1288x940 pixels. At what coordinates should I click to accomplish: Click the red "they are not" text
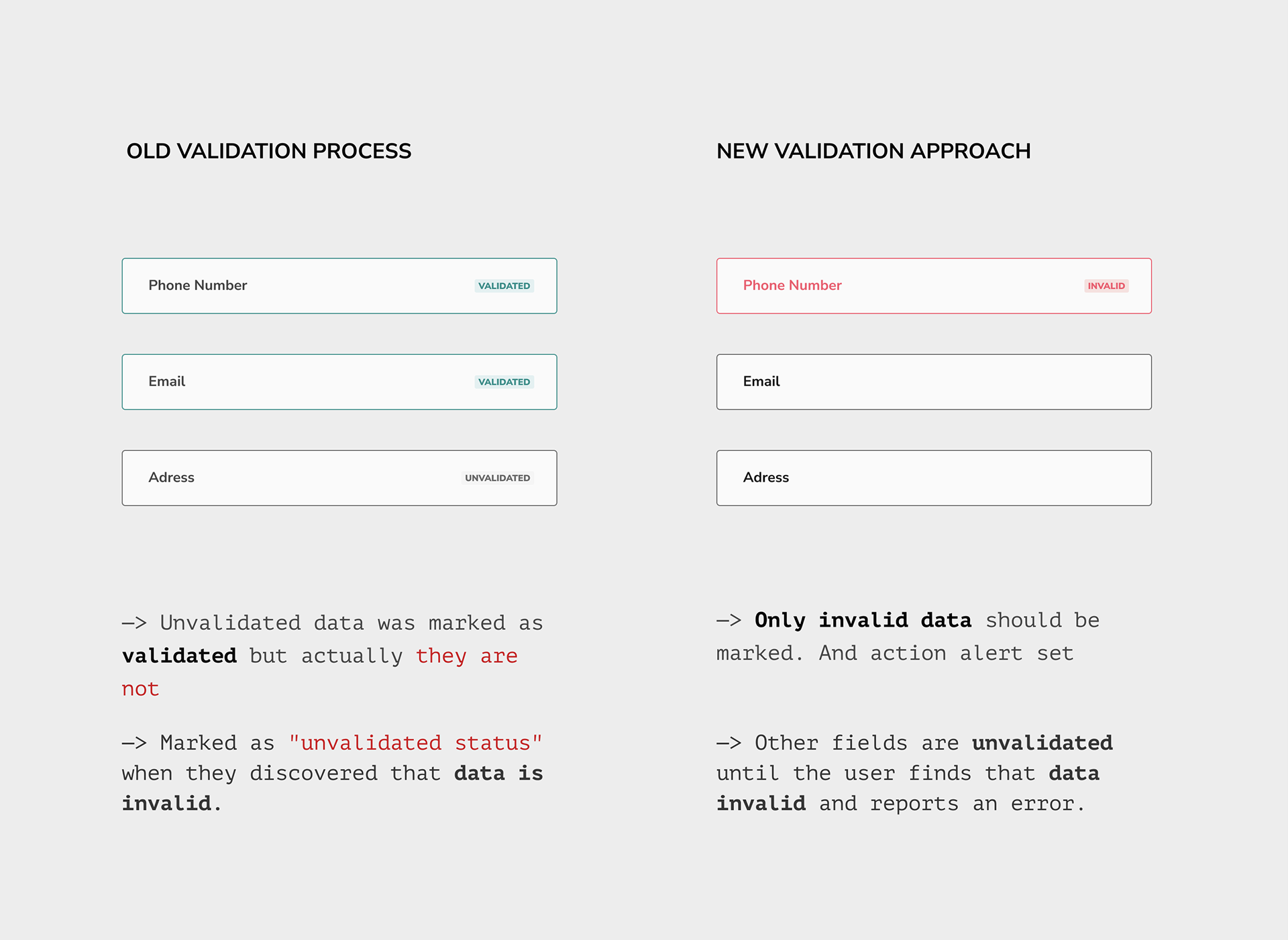[x=320, y=672]
